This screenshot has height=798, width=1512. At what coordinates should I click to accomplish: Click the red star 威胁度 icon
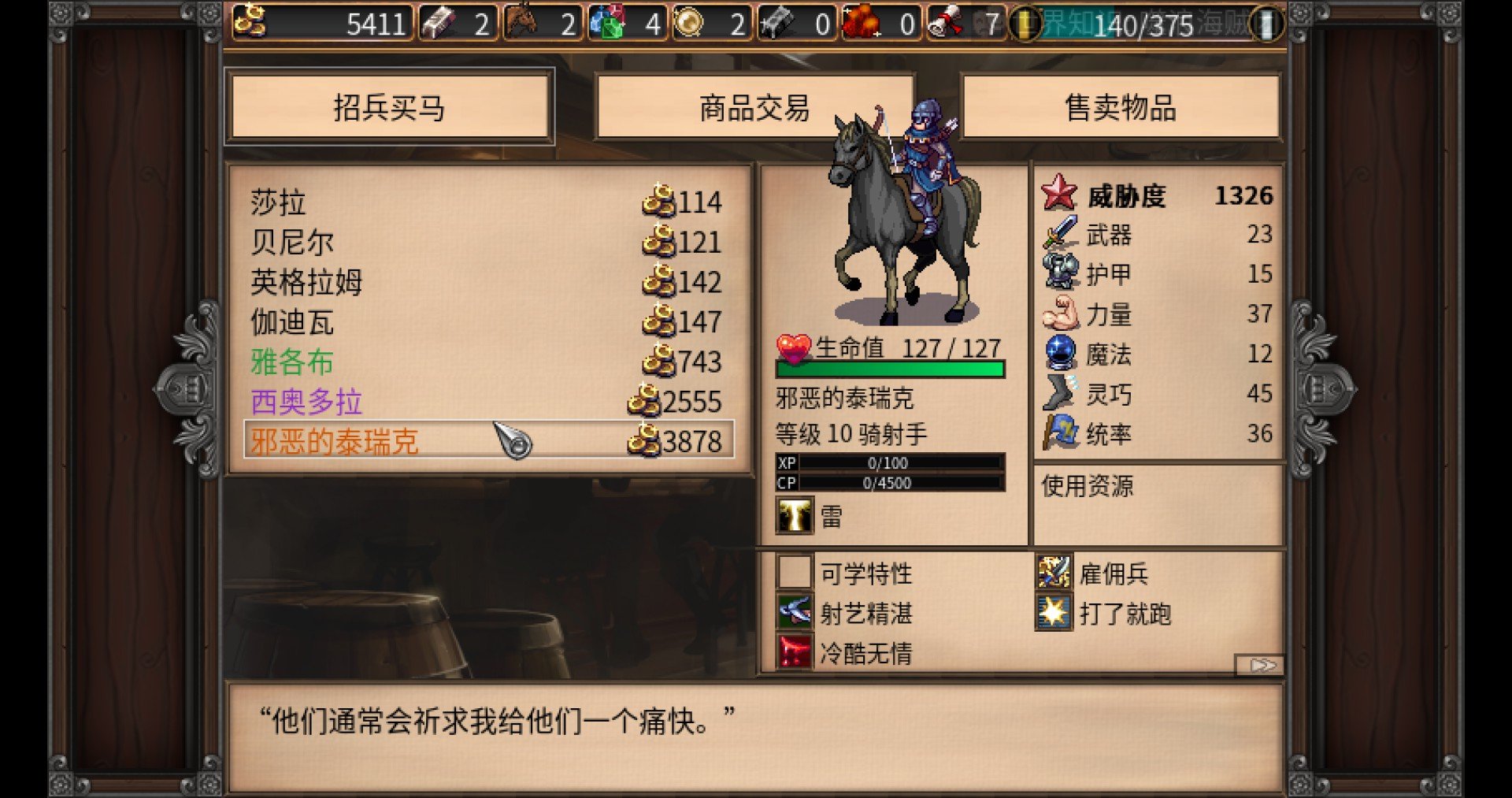click(x=1059, y=193)
